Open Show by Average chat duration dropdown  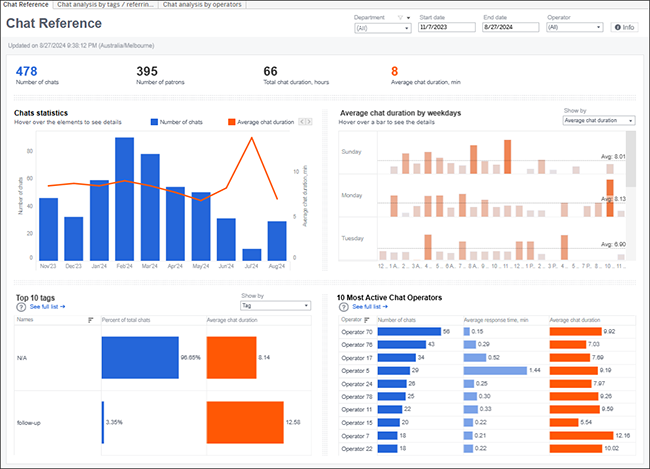pos(599,120)
